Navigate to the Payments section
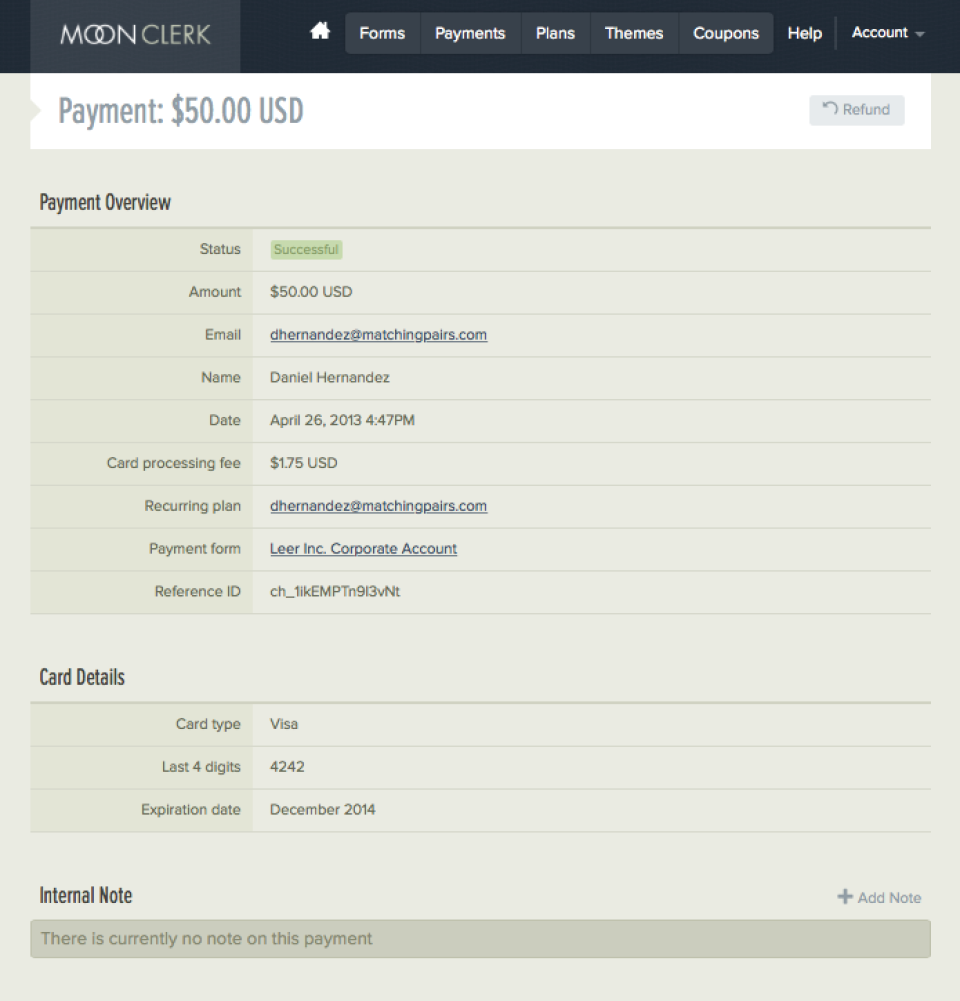 pos(470,33)
